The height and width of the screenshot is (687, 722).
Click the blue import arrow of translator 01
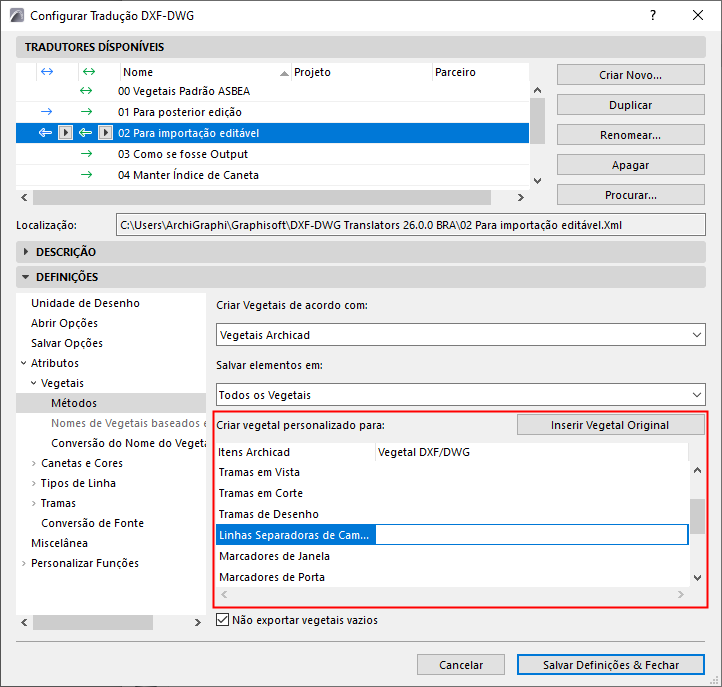[x=46, y=112]
